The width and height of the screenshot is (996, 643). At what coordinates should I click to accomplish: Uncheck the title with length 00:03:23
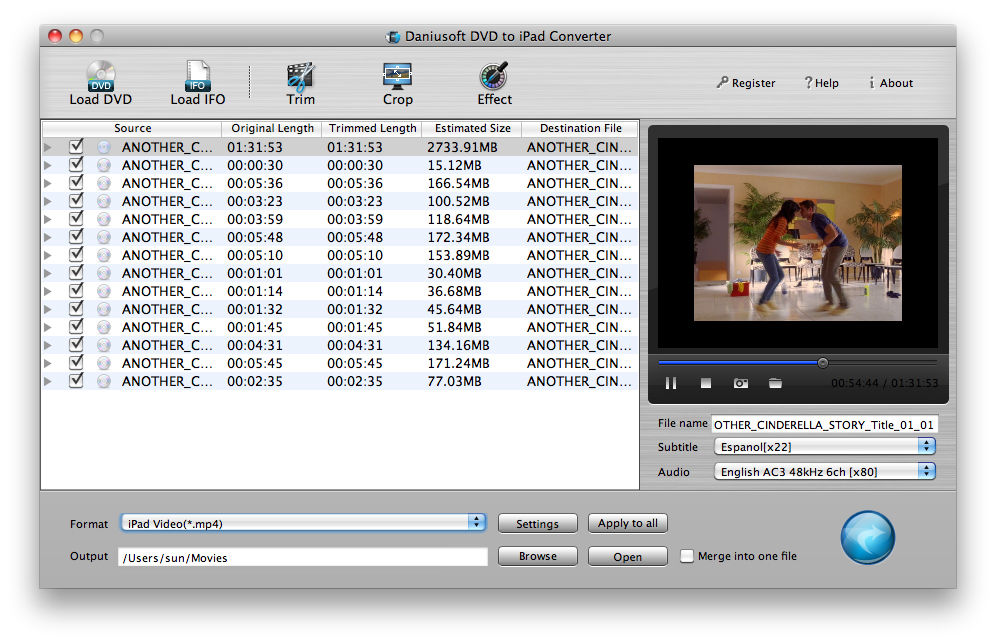tap(76, 200)
